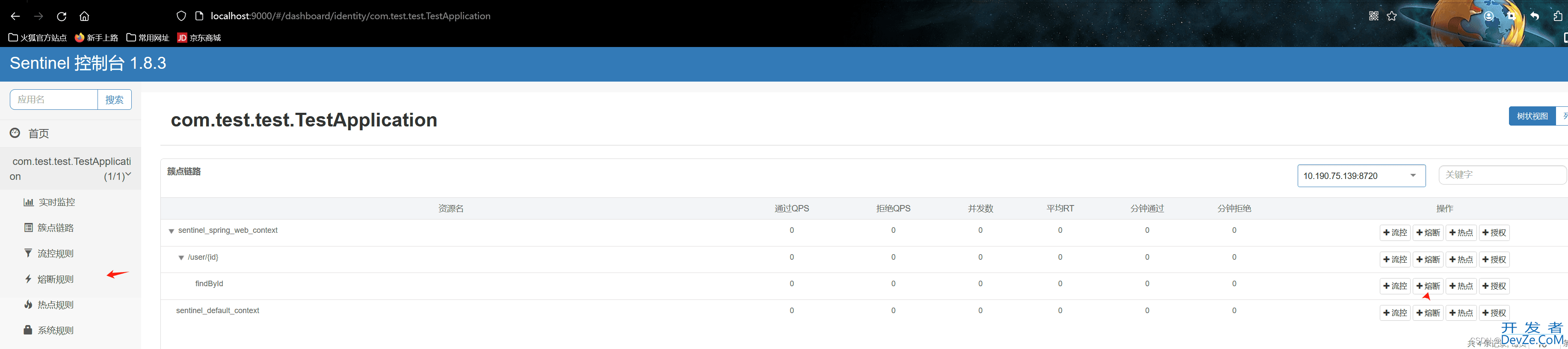Add 流控 rule for findById
Screen dimensions: 1568x349
(x=1395, y=286)
